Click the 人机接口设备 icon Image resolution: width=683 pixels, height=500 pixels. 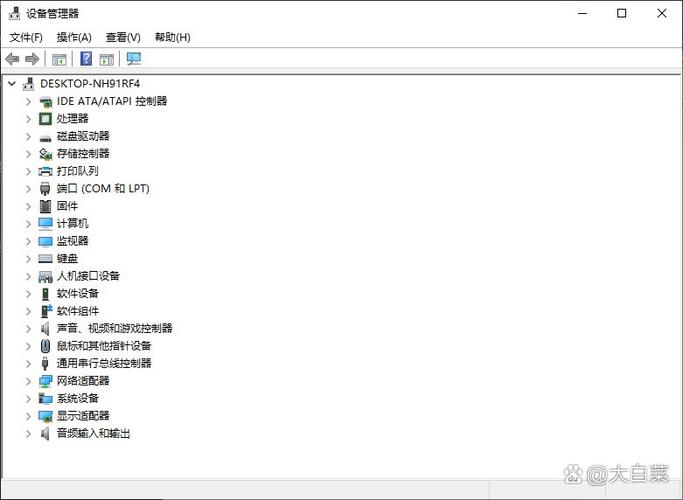(45, 277)
